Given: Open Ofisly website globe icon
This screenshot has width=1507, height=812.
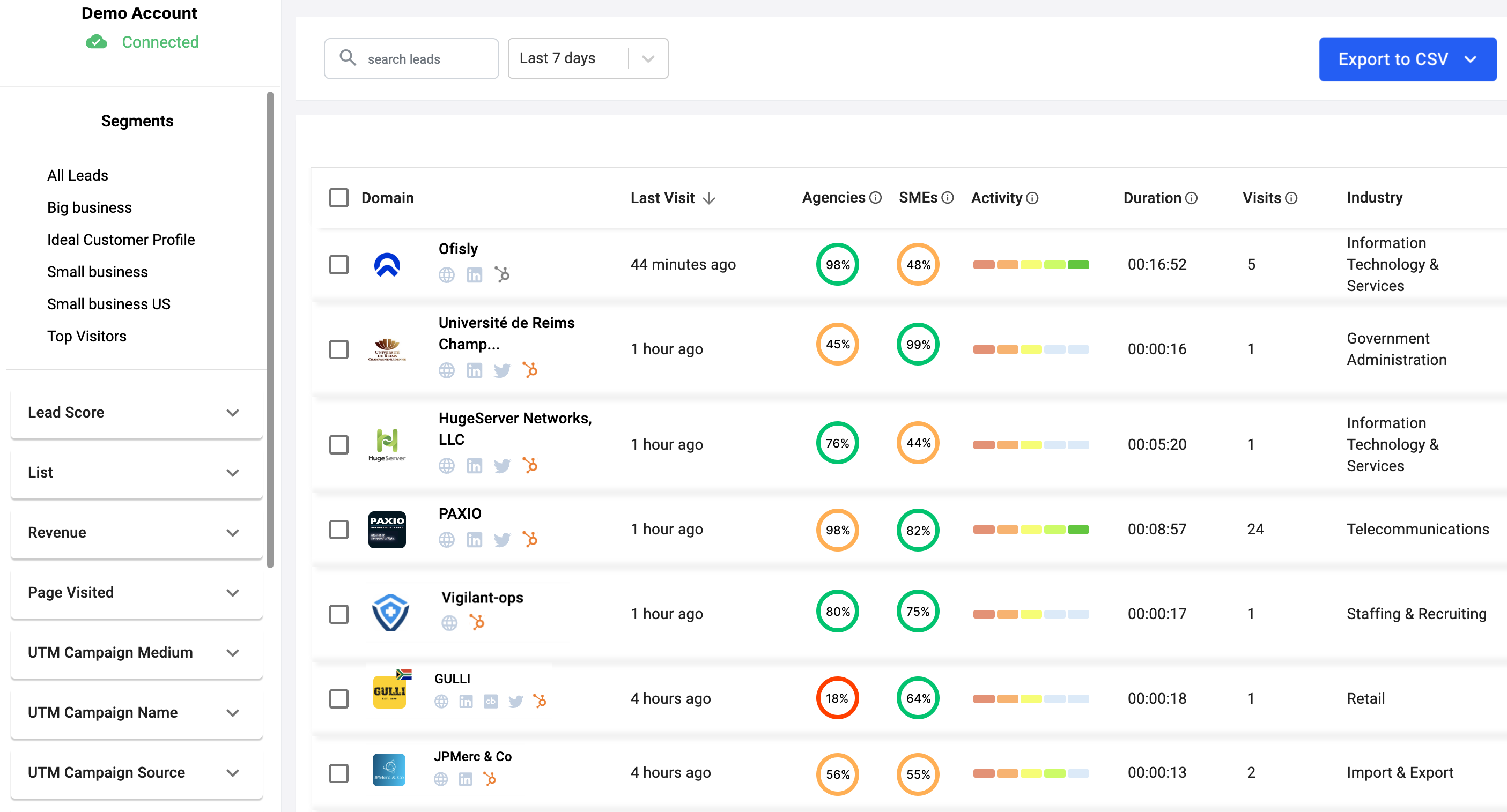Looking at the screenshot, I should tap(446, 275).
